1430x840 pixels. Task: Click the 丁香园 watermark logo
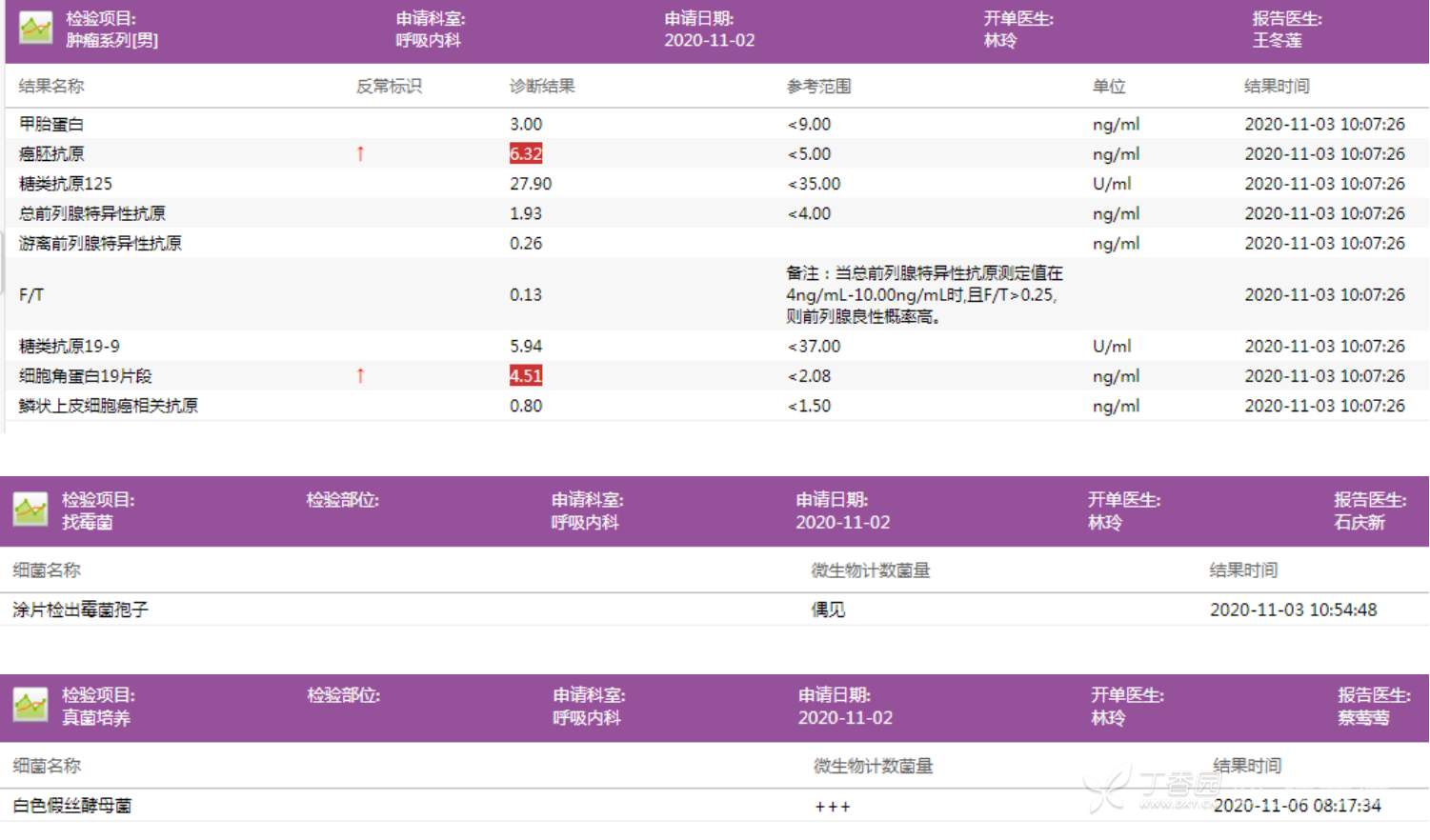point(1155,789)
